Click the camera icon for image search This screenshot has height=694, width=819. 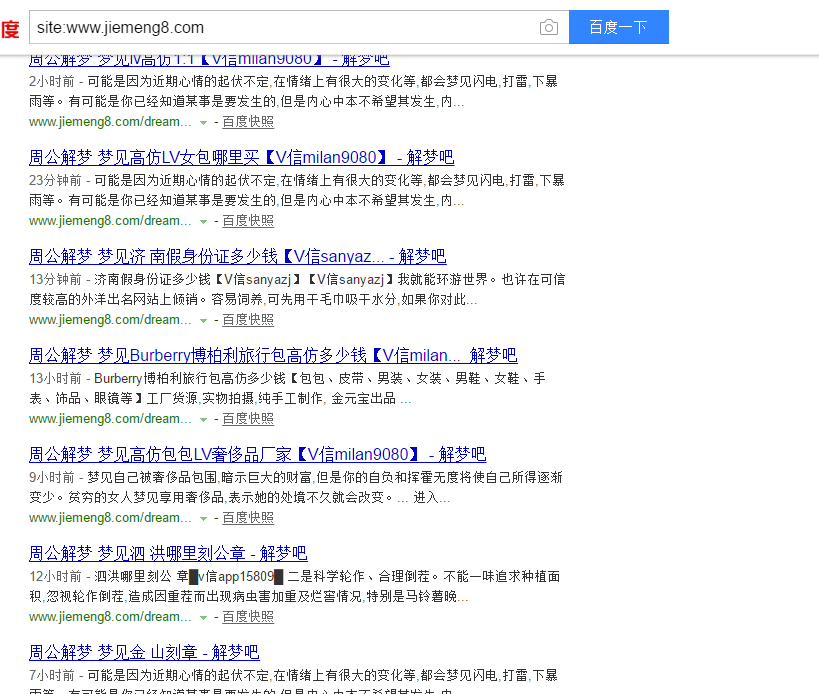click(x=548, y=28)
